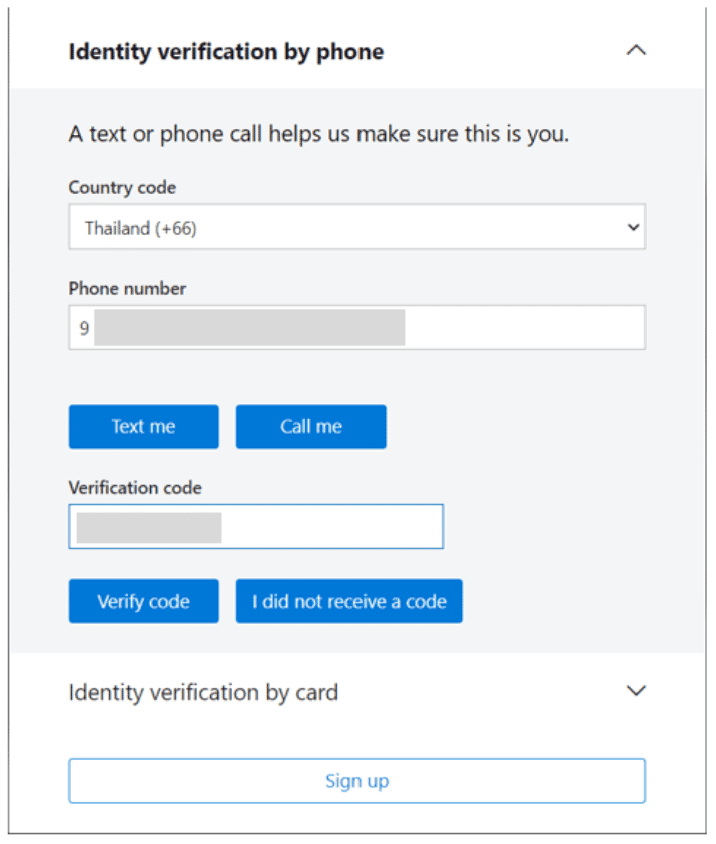The height and width of the screenshot is (844, 716).
Task: Click the digit 9 in the phone field
Action: [x=85, y=328]
